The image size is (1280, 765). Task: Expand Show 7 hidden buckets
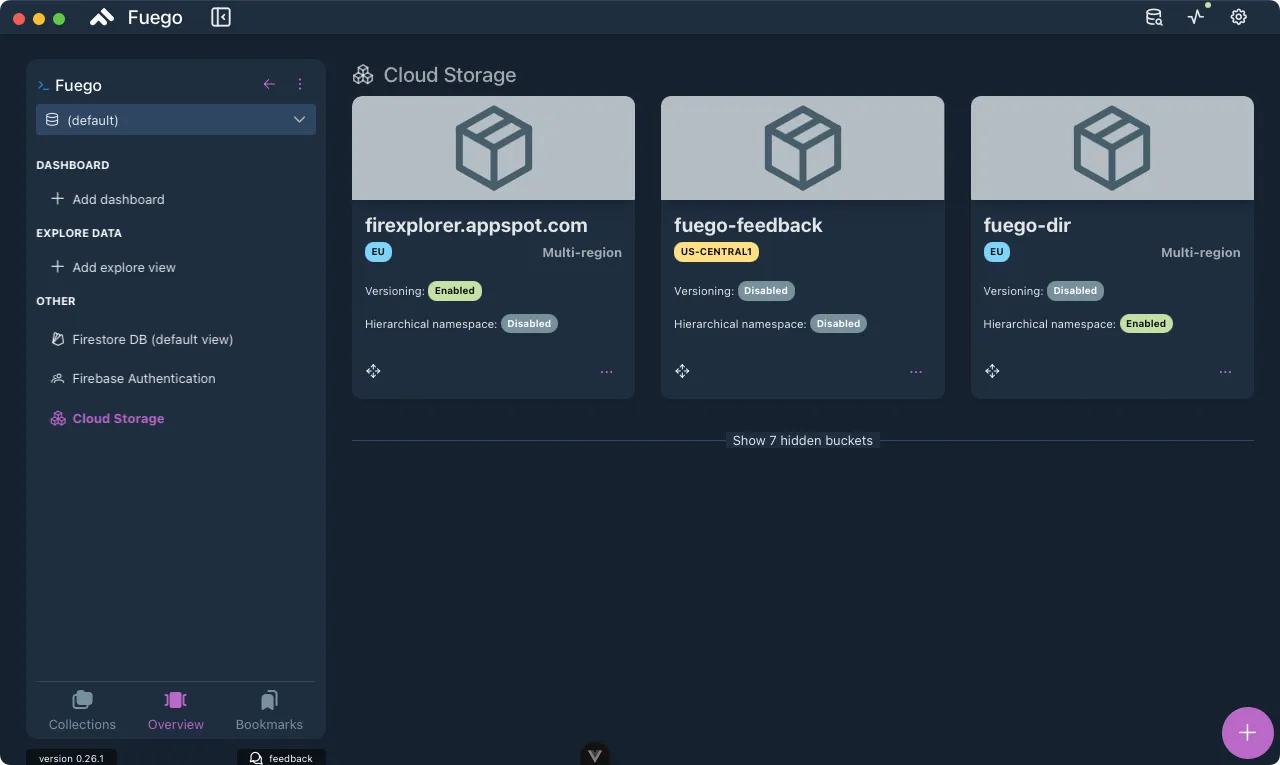click(x=802, y=440)
